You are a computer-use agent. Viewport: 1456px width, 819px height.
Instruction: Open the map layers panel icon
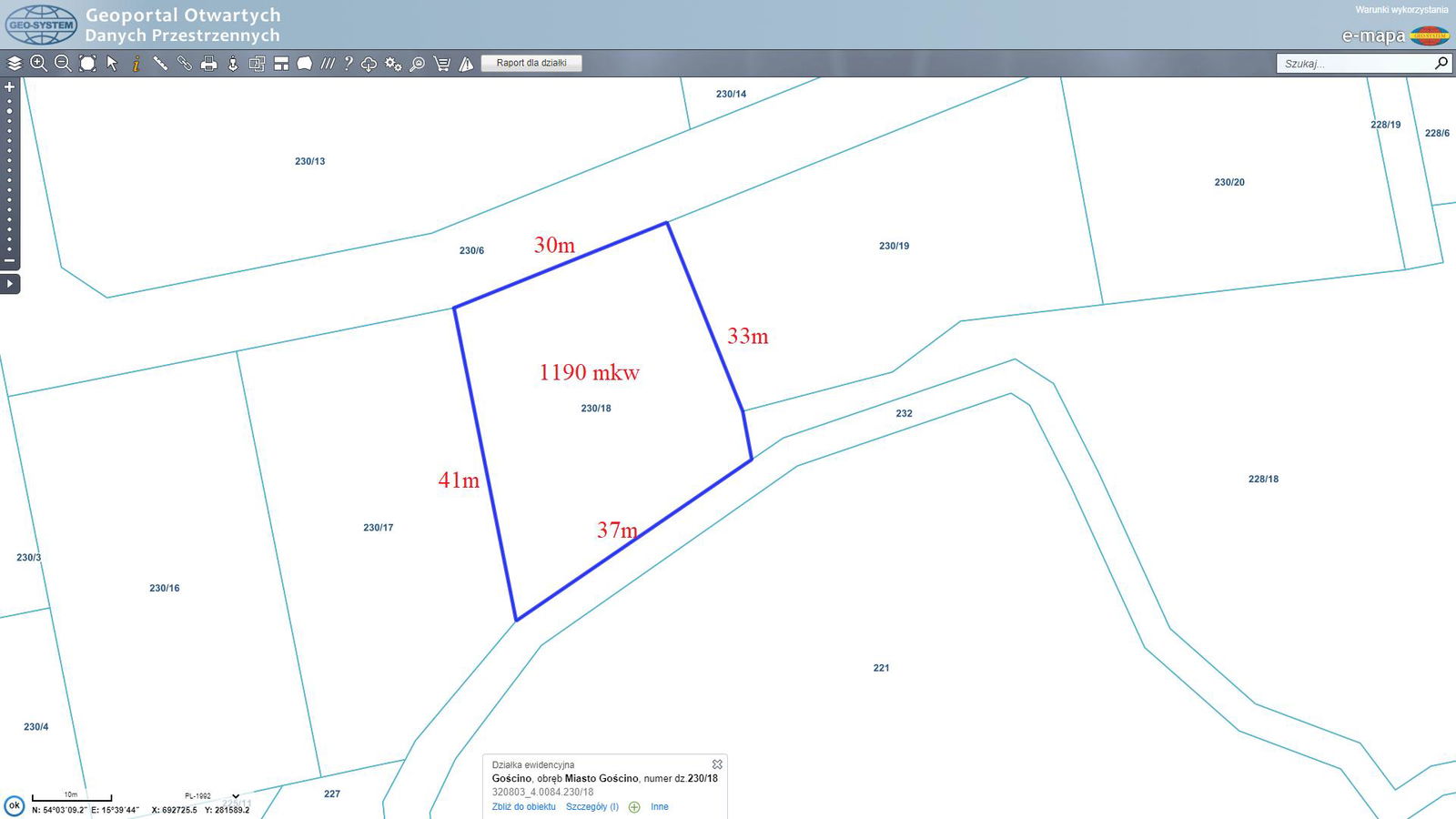click(15, 64)
